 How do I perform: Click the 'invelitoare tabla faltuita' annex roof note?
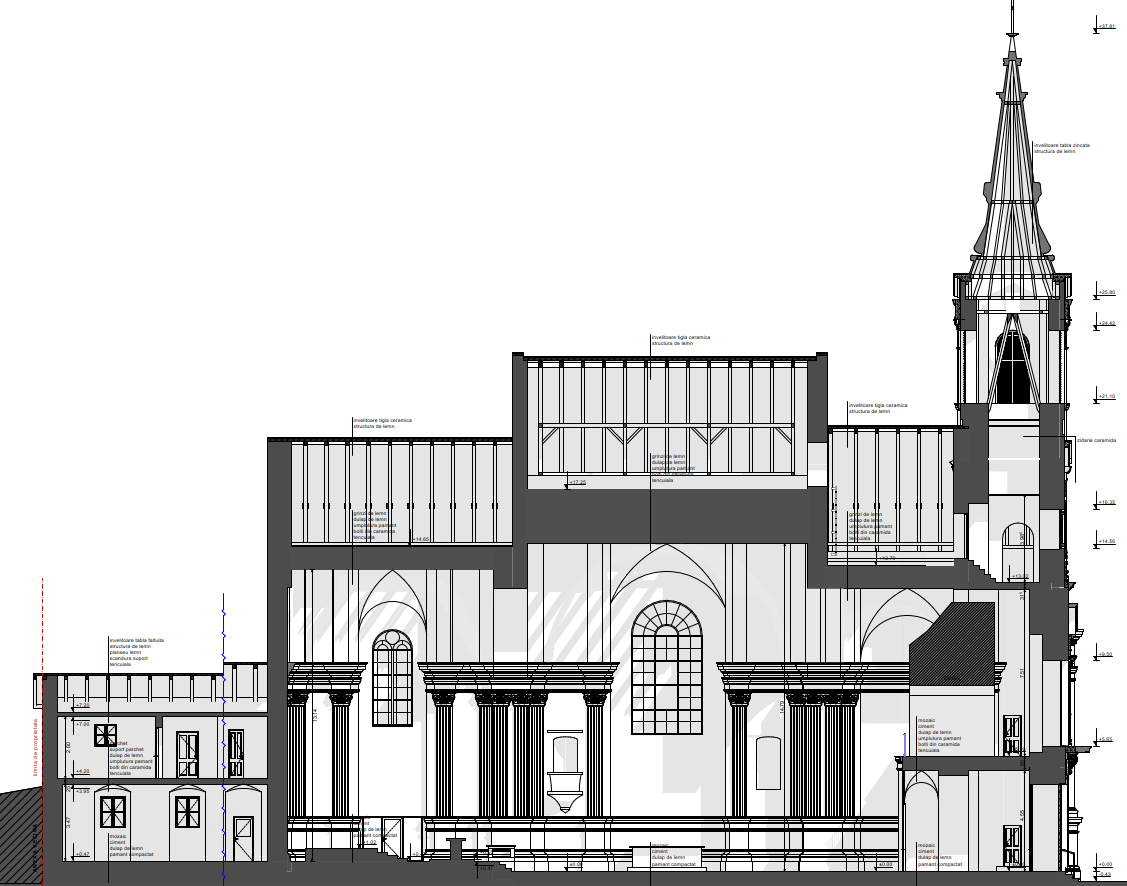pyautogui.click(x=136, y=640)
